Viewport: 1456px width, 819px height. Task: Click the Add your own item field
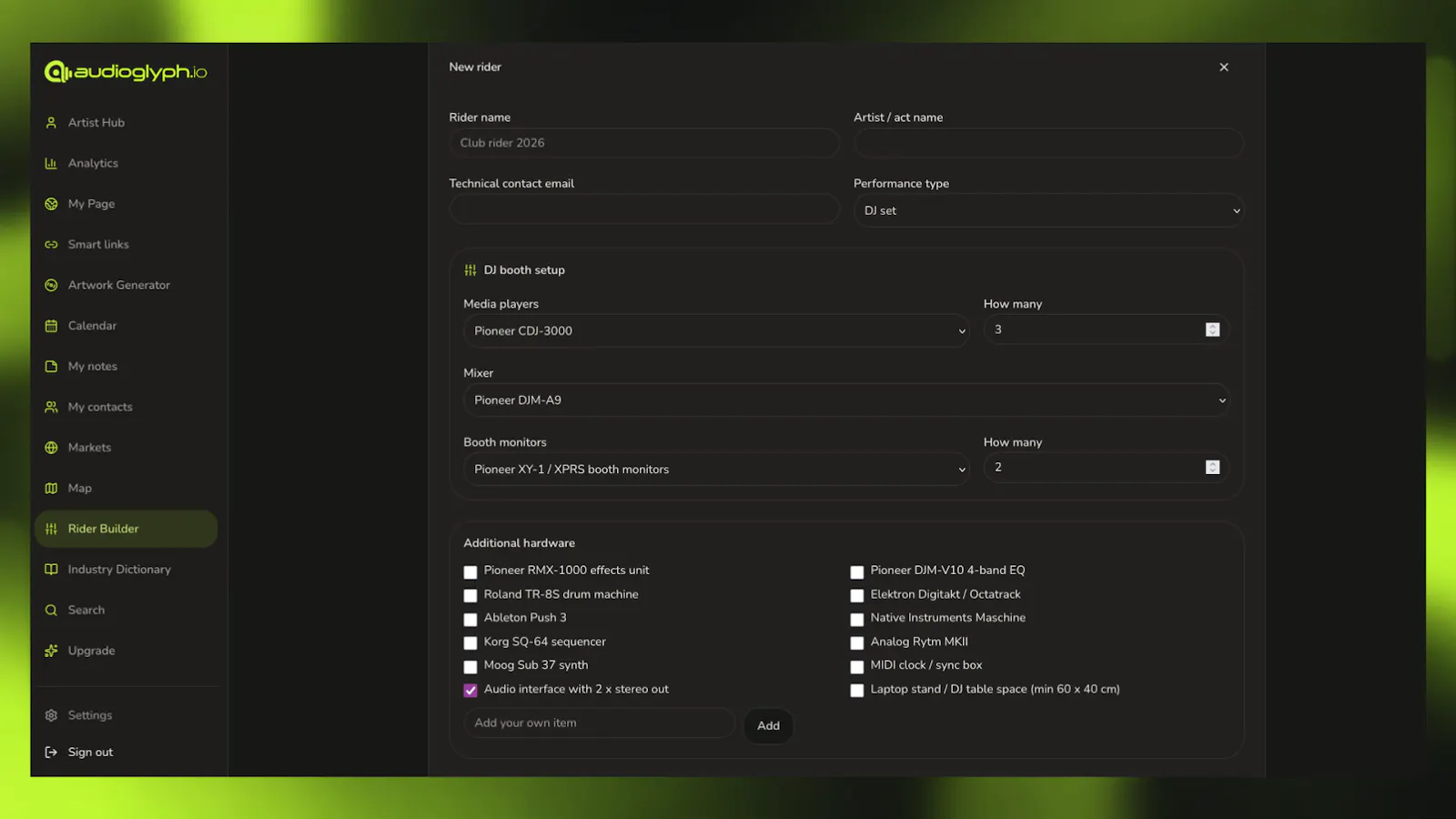pos(599,723)
